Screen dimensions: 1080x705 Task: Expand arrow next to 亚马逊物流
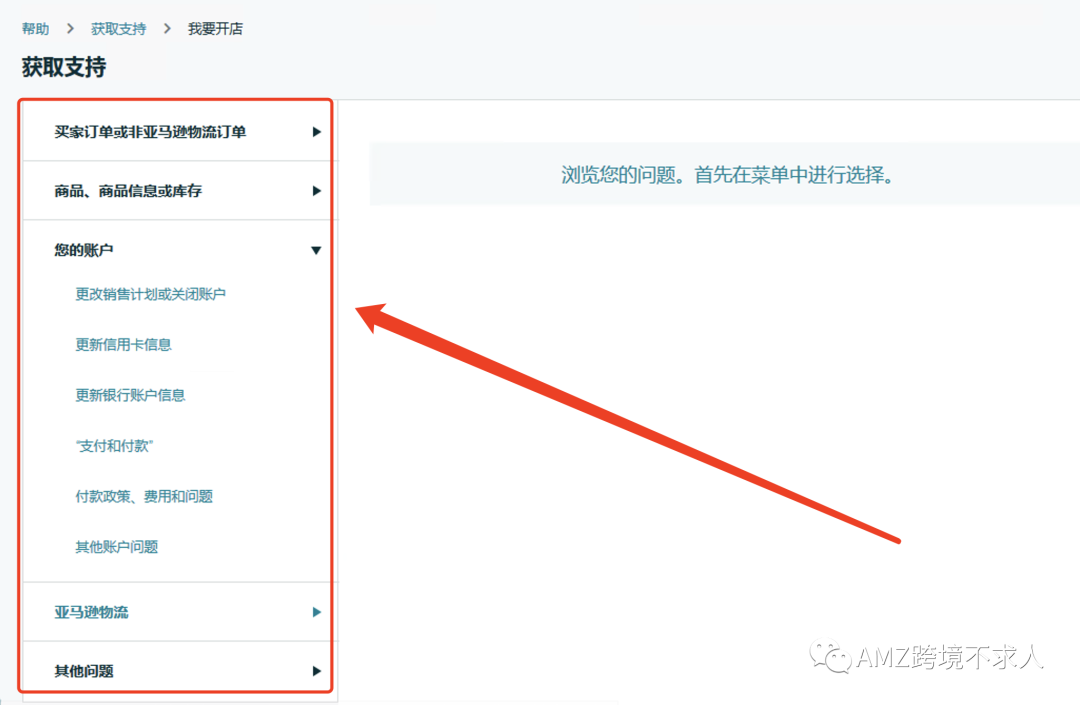click(x=316, y=612)
